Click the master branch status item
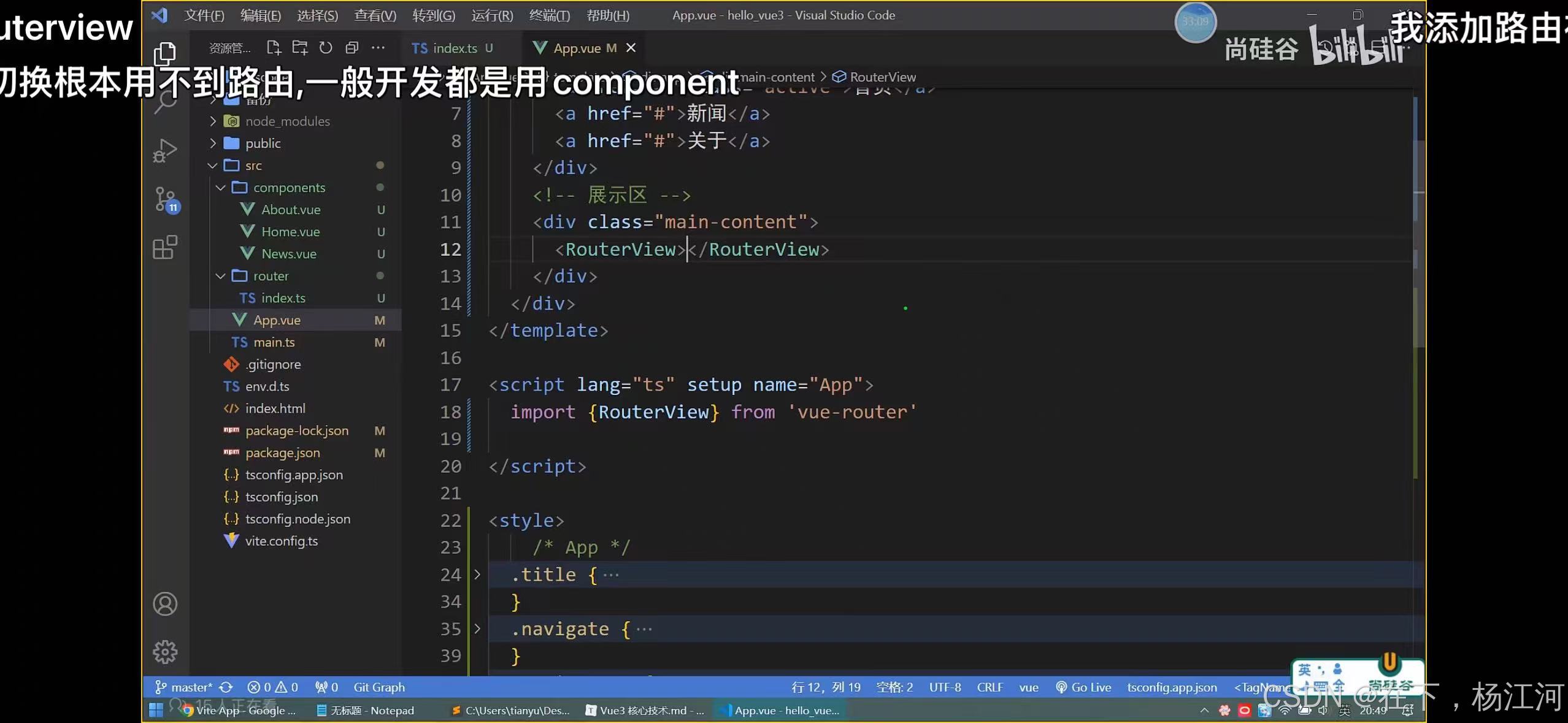1568x723 pixels. coord(183,687)
